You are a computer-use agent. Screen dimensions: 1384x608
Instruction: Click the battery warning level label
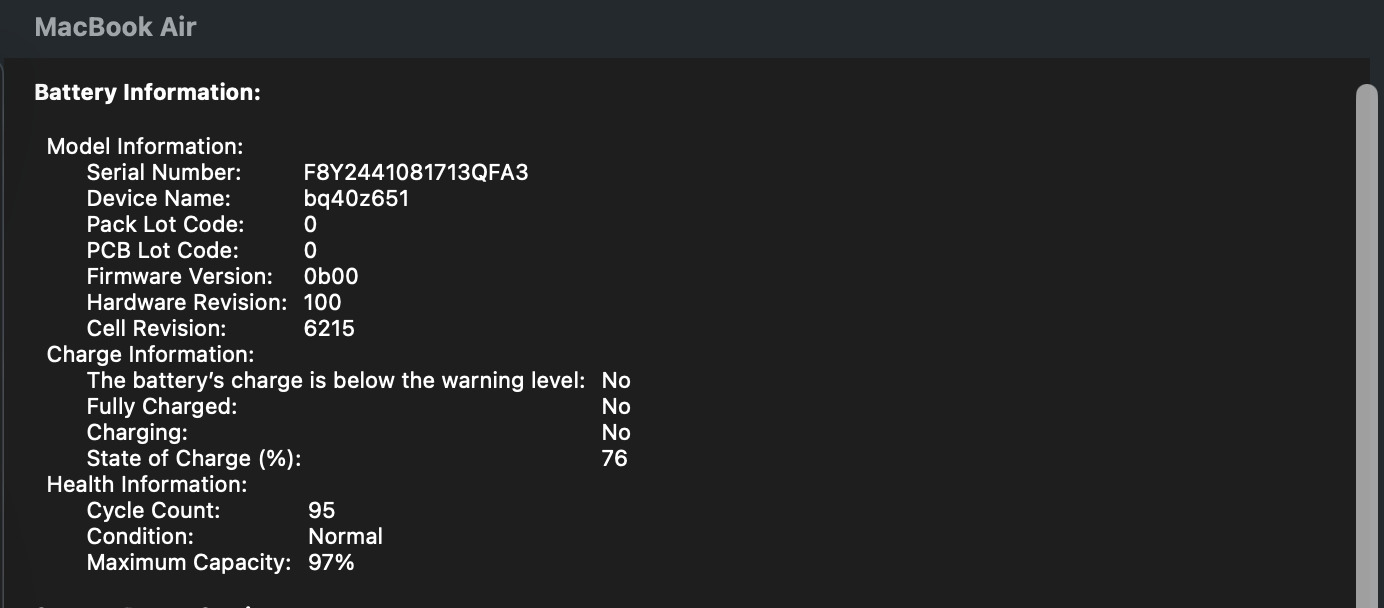(336, 381)
